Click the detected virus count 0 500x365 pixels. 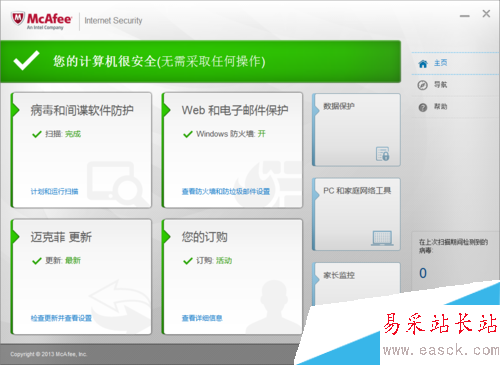click(423, 273)
